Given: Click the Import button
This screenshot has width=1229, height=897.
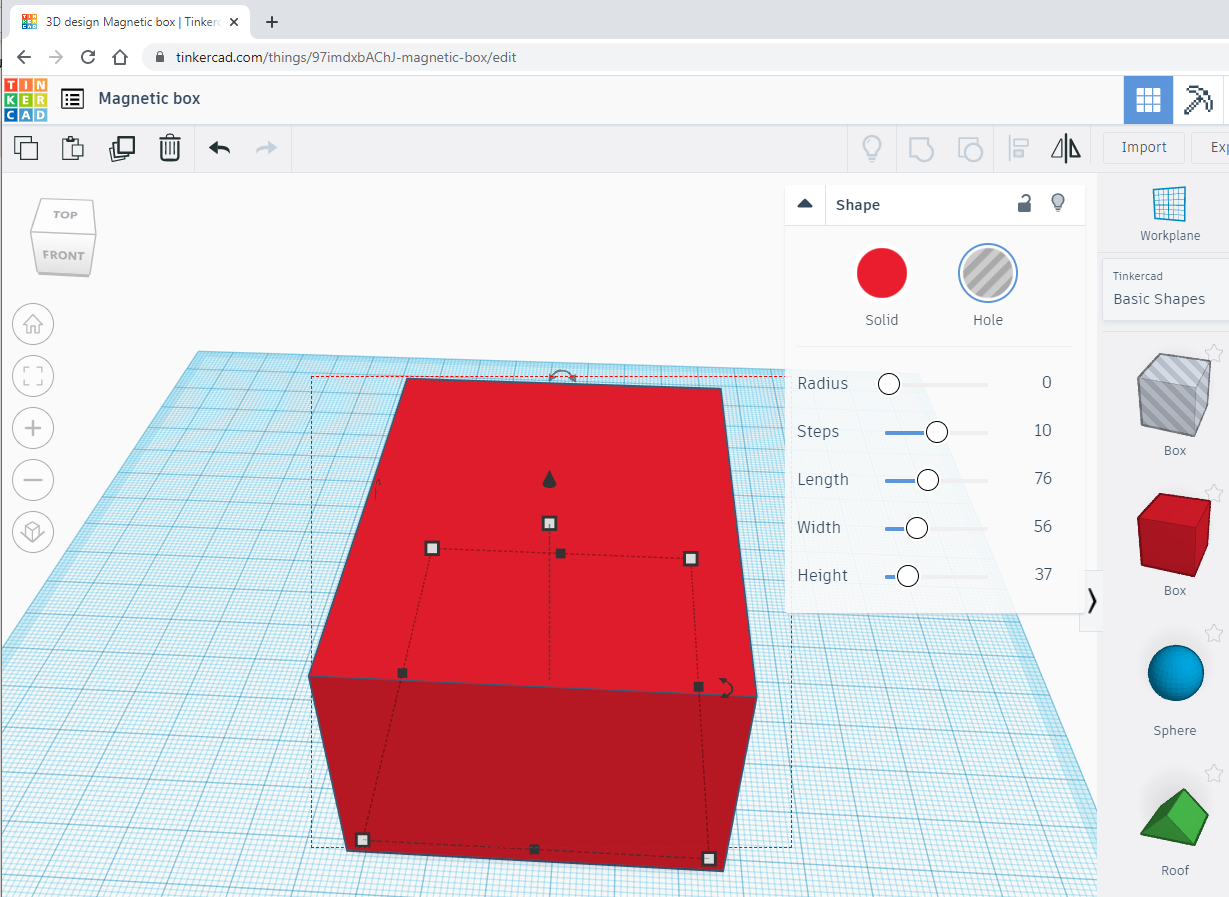Looking at the screenshot, I should click(1144, 148).
